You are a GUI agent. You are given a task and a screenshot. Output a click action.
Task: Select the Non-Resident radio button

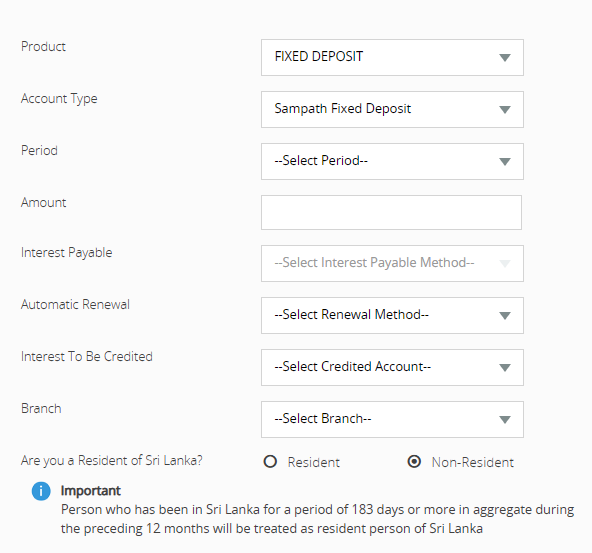pyautogui.click(x=414, y=461)
